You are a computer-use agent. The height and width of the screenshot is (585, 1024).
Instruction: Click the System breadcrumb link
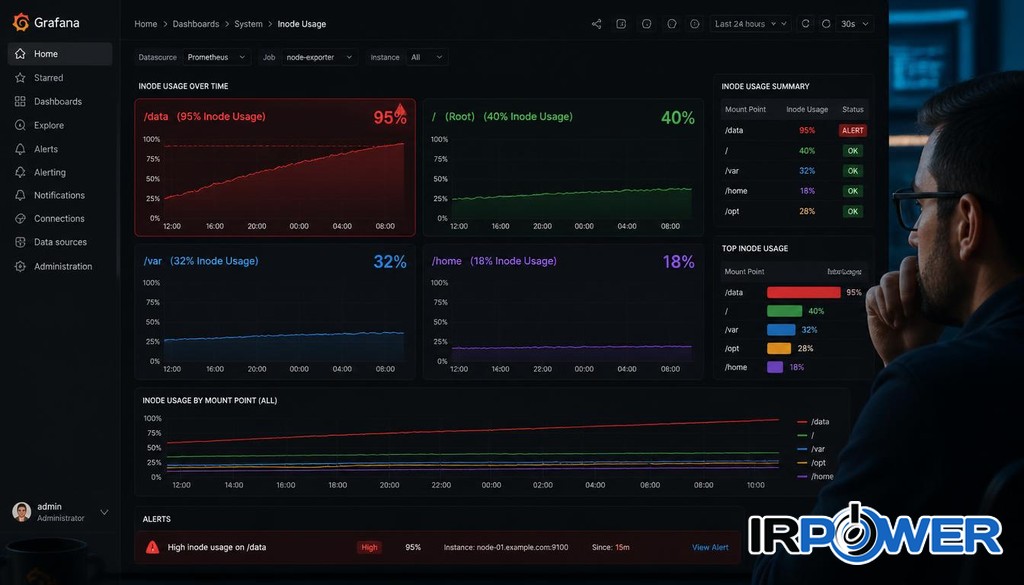pyautogui.click(x=248, y=24)
